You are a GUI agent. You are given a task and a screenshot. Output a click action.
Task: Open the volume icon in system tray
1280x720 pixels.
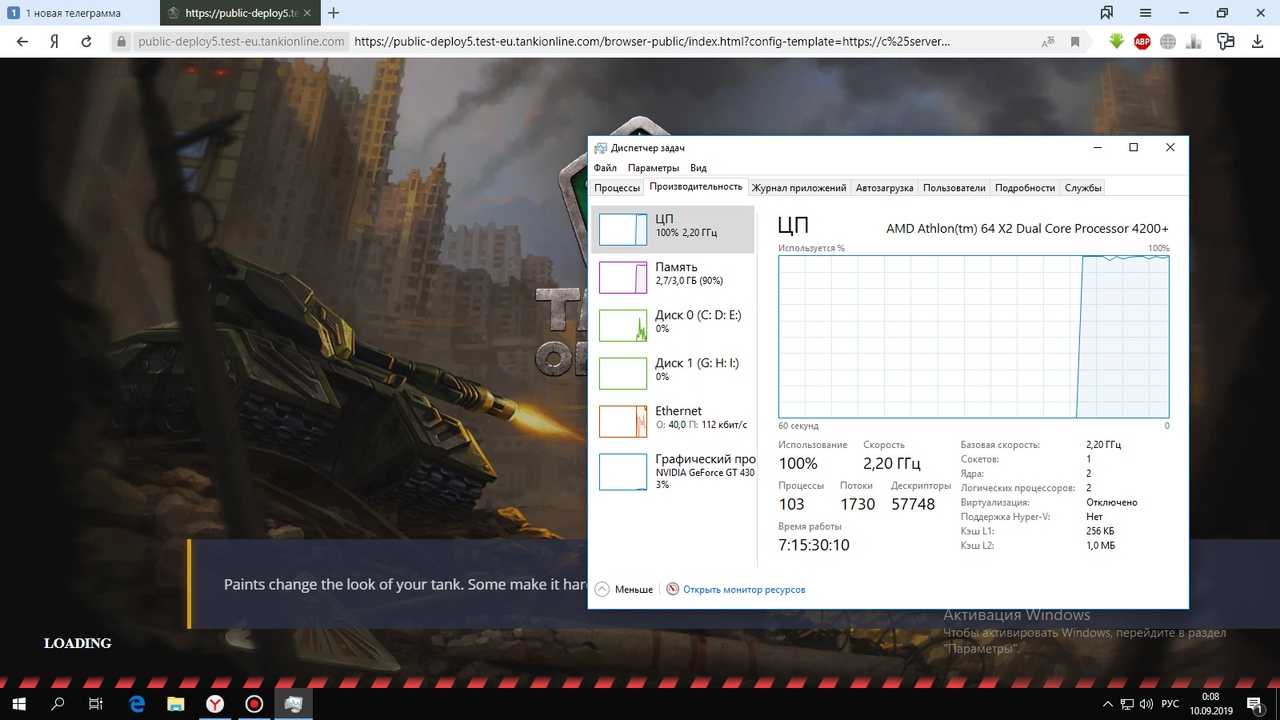tap(1147, 704)
